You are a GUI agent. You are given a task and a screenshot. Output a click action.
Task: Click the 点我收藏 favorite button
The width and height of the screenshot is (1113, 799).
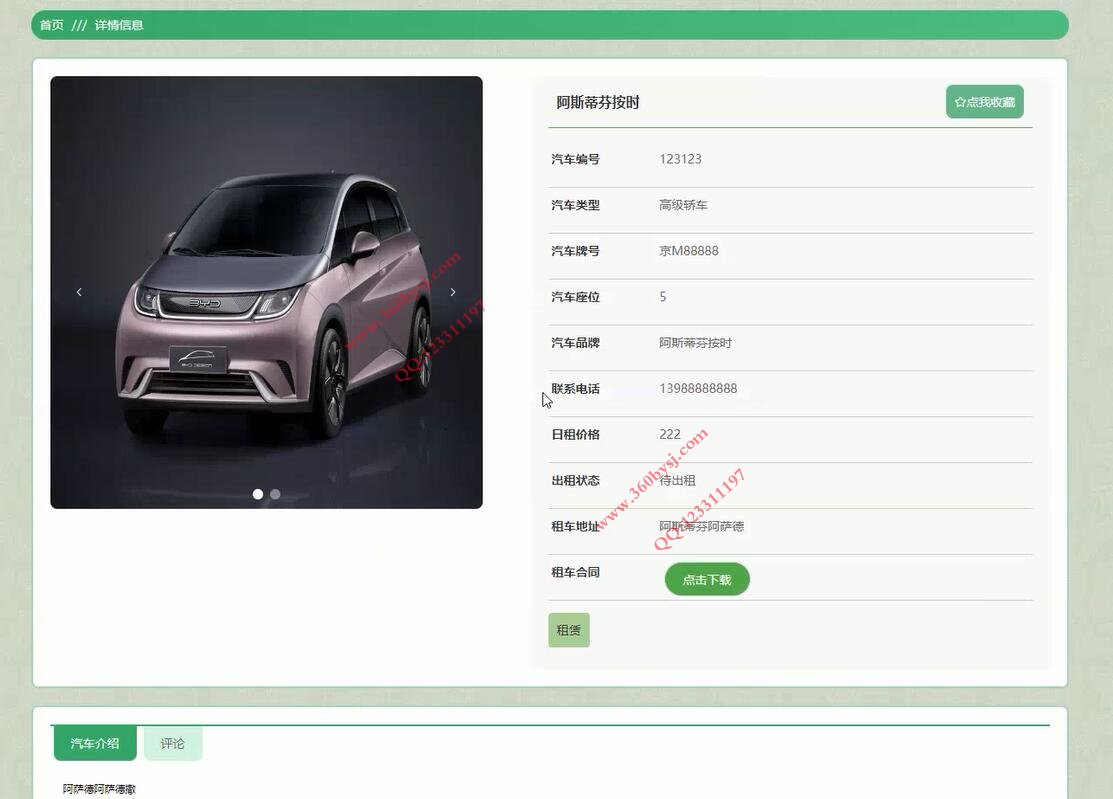[x=985, y=101]
